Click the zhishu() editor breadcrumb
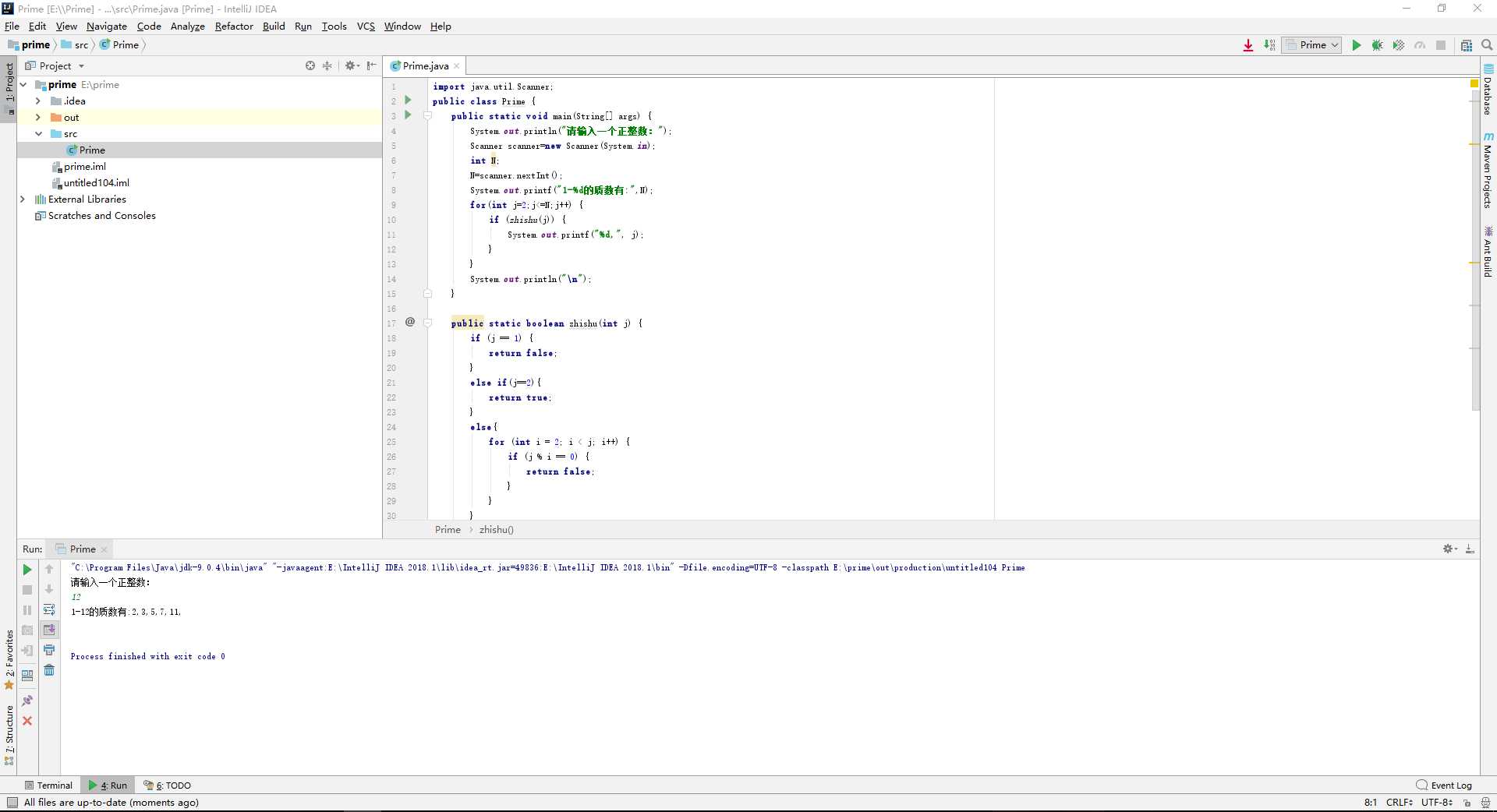The height and width of the screenshot is (812, 1497). [x=496, y=530]
